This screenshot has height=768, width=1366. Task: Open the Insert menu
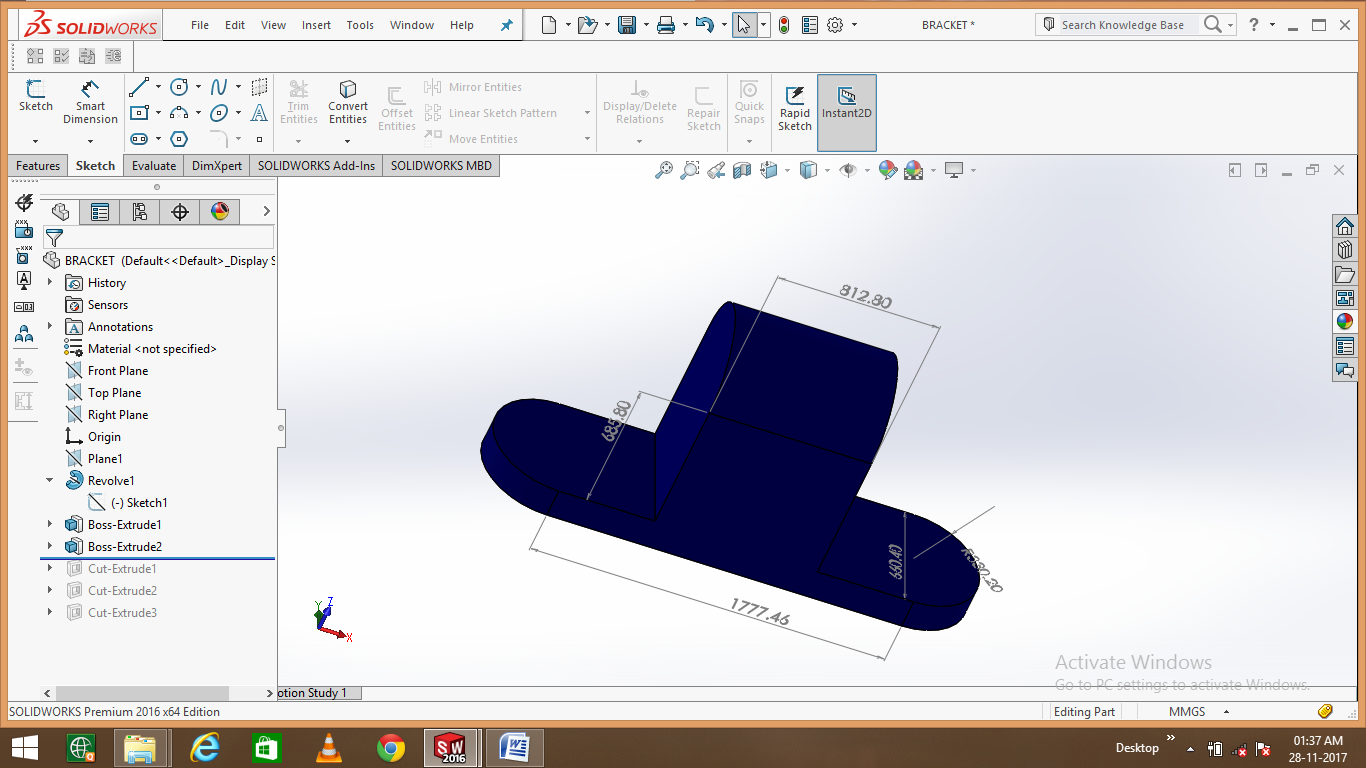316,25
